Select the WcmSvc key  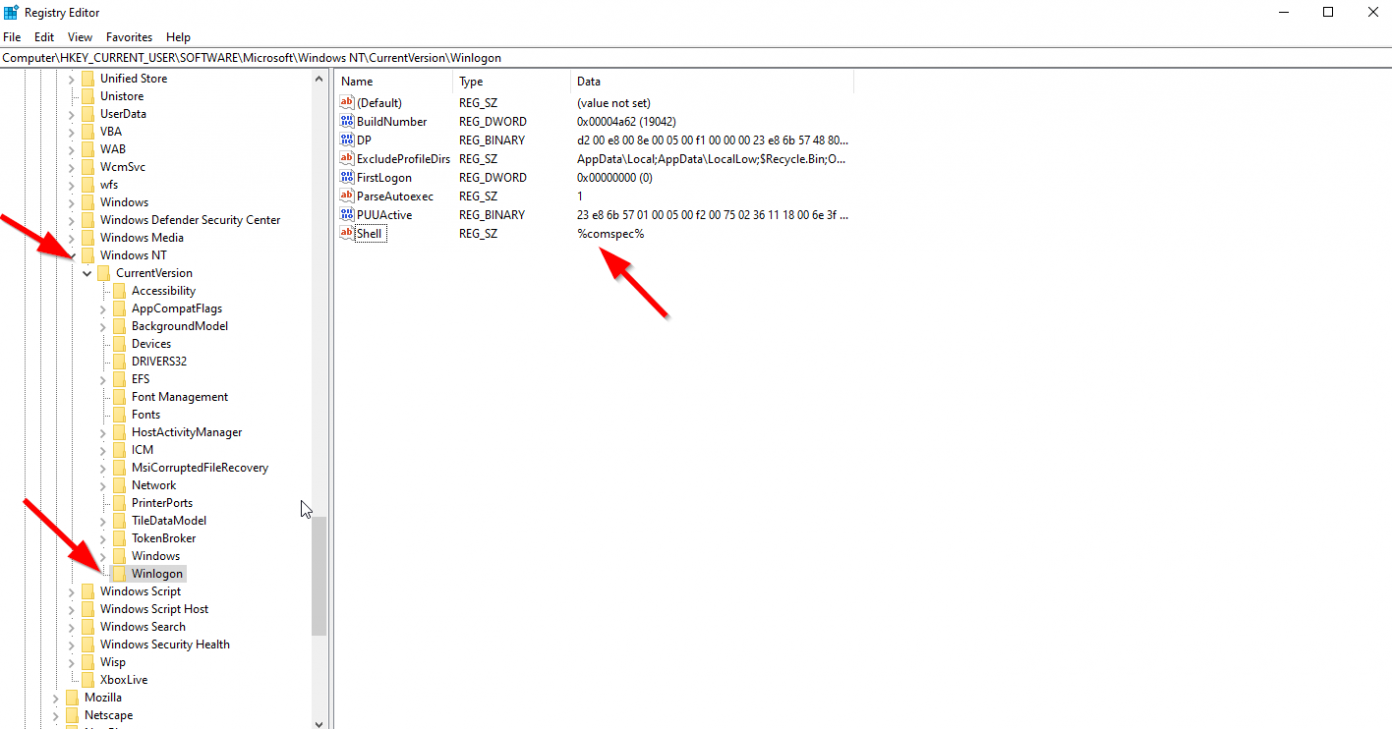tap(123, 167)
